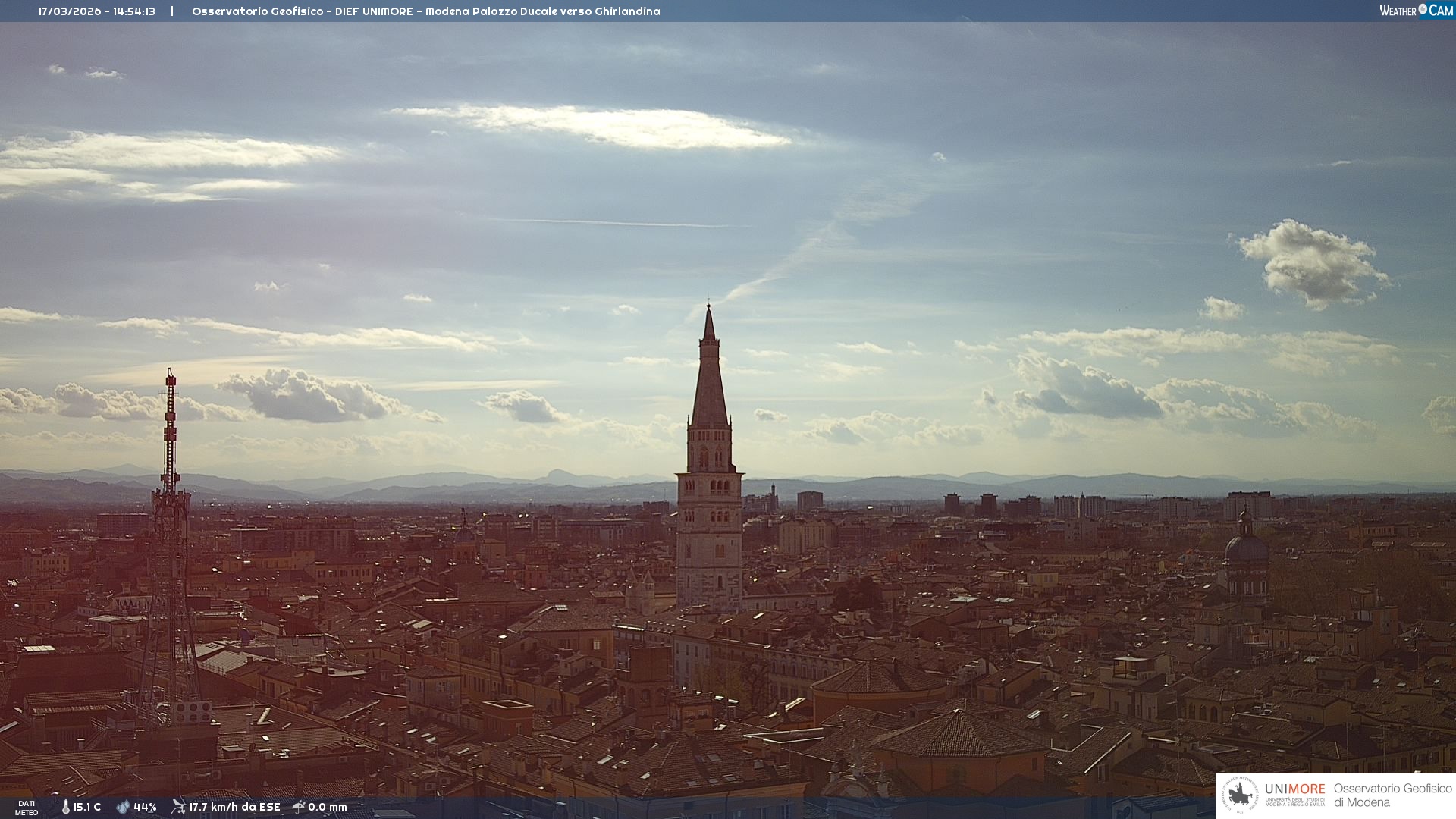
Task: Click the DATI METEO label
Action: [27, 808]
